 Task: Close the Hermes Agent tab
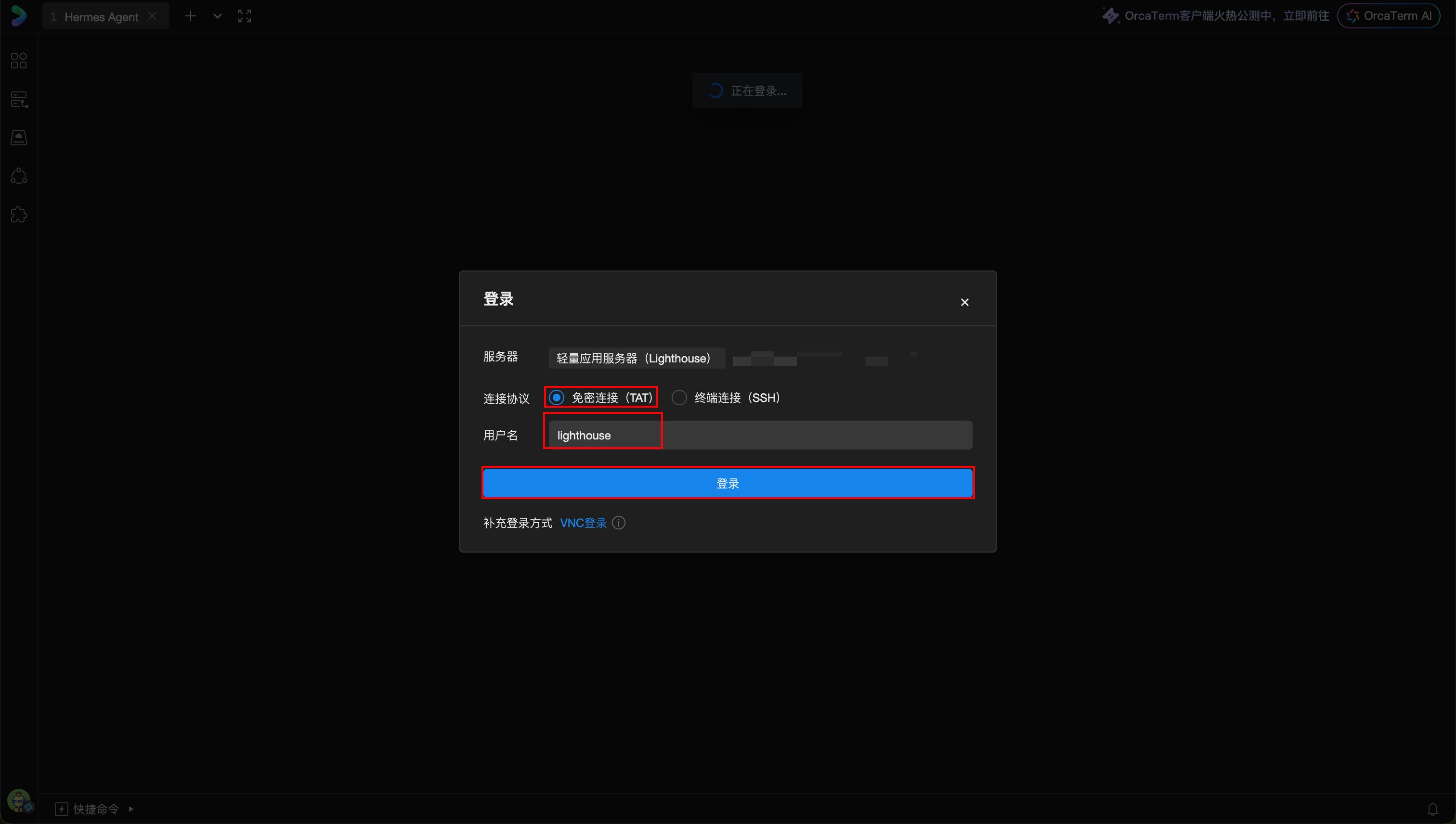tap(152, 15)
